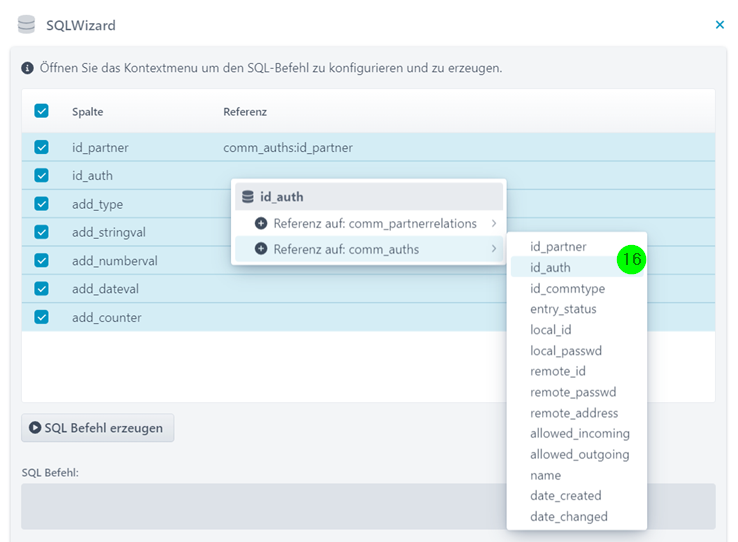Select id_auth in the submenu

pyautogui.click(x=577, y=267)
